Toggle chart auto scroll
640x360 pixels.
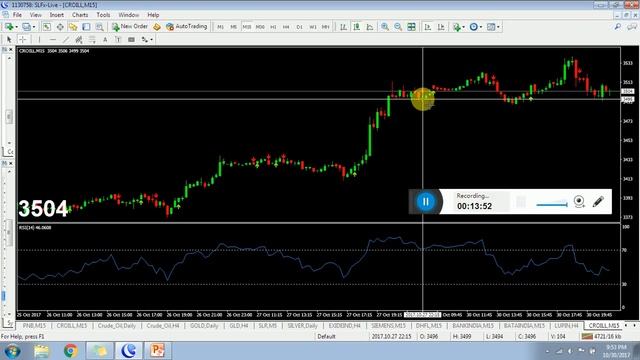tap(428, 27)
